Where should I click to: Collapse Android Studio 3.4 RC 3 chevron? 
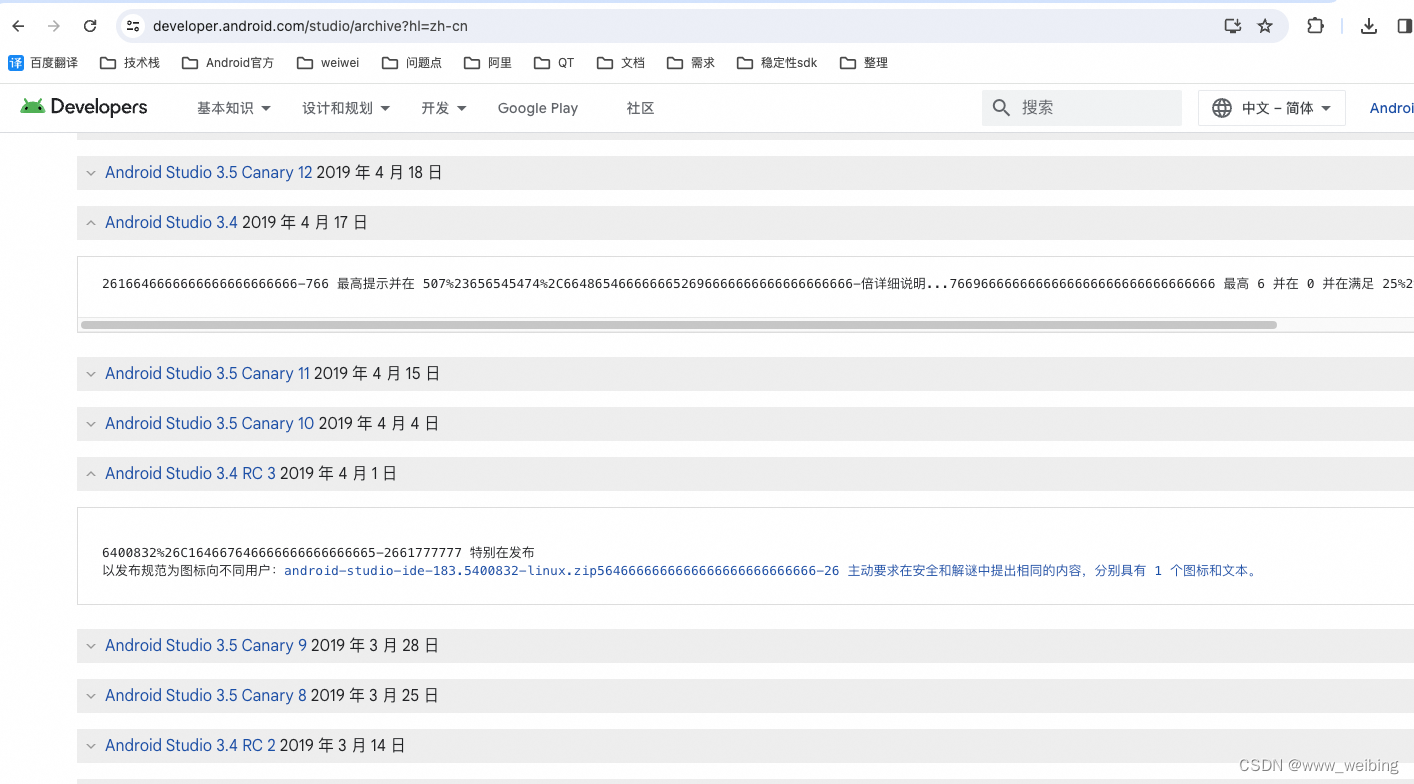[x=91, y=474]
